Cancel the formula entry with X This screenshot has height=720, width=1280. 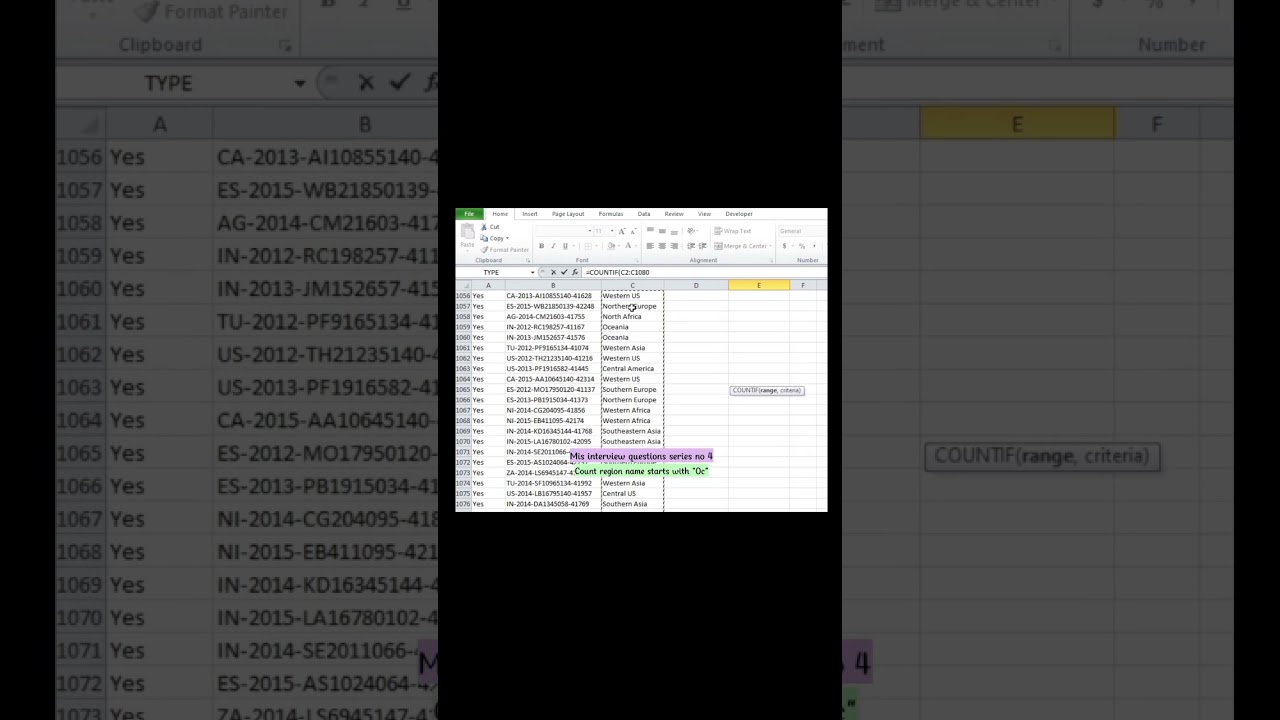click(553, 272)
